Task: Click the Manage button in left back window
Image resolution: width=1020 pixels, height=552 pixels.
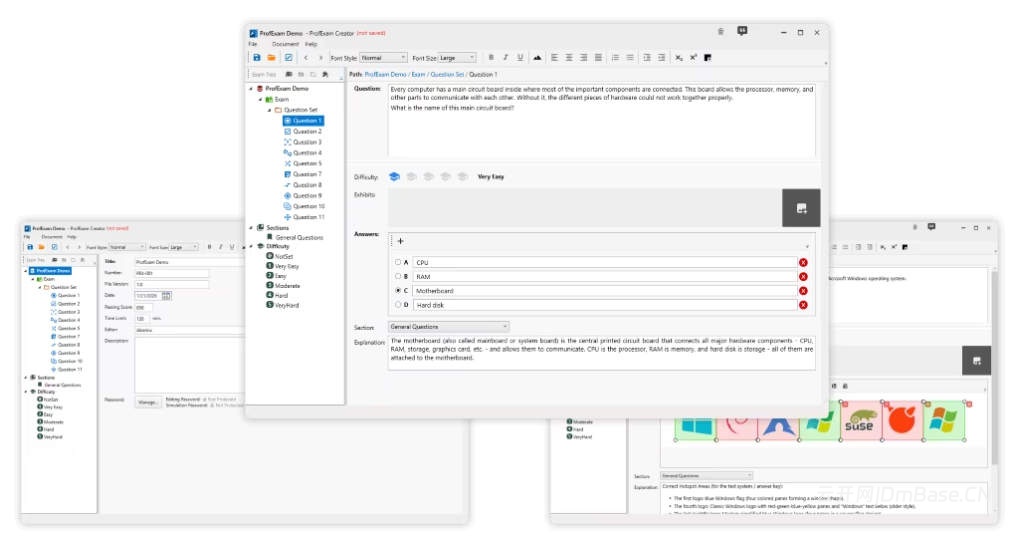Action: pyautogui.click(x=148, y=402)
